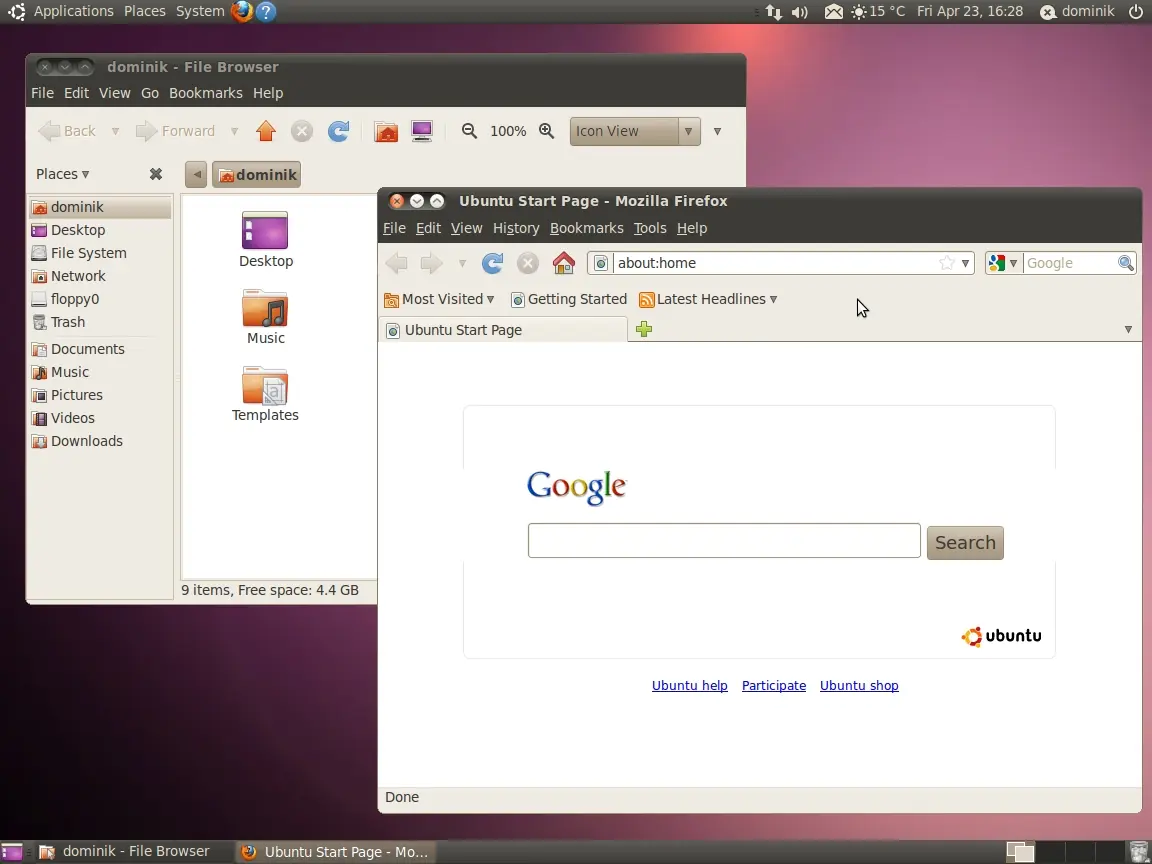
Task: Open a new tab with the green plus
Action: click(644, 329)
